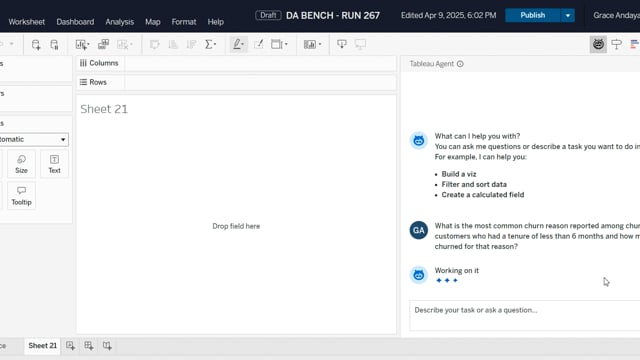
Task: Click the Group Members annotate icon
Action: coord(259,44)
